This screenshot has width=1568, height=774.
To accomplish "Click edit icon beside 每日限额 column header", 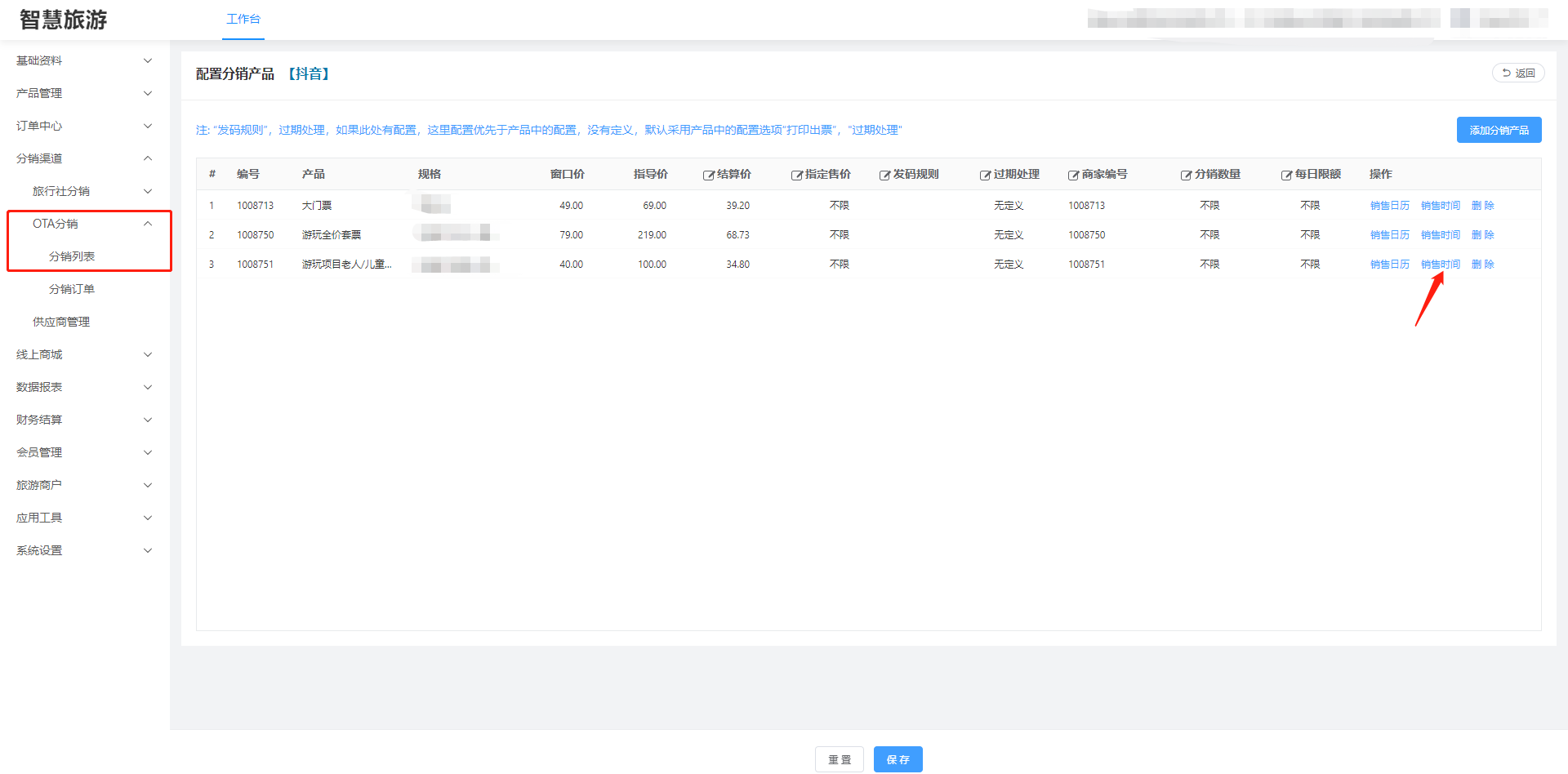I will (1286, 175).
